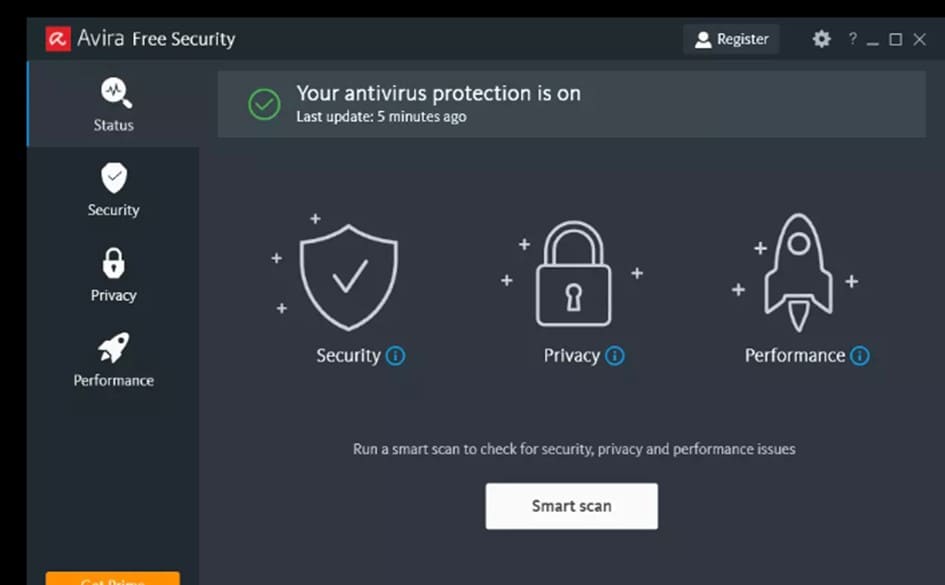The width and height of the screenshot is (945, 585).
Task: View details via the Performance info icon
Action: [x=861, y=355]
